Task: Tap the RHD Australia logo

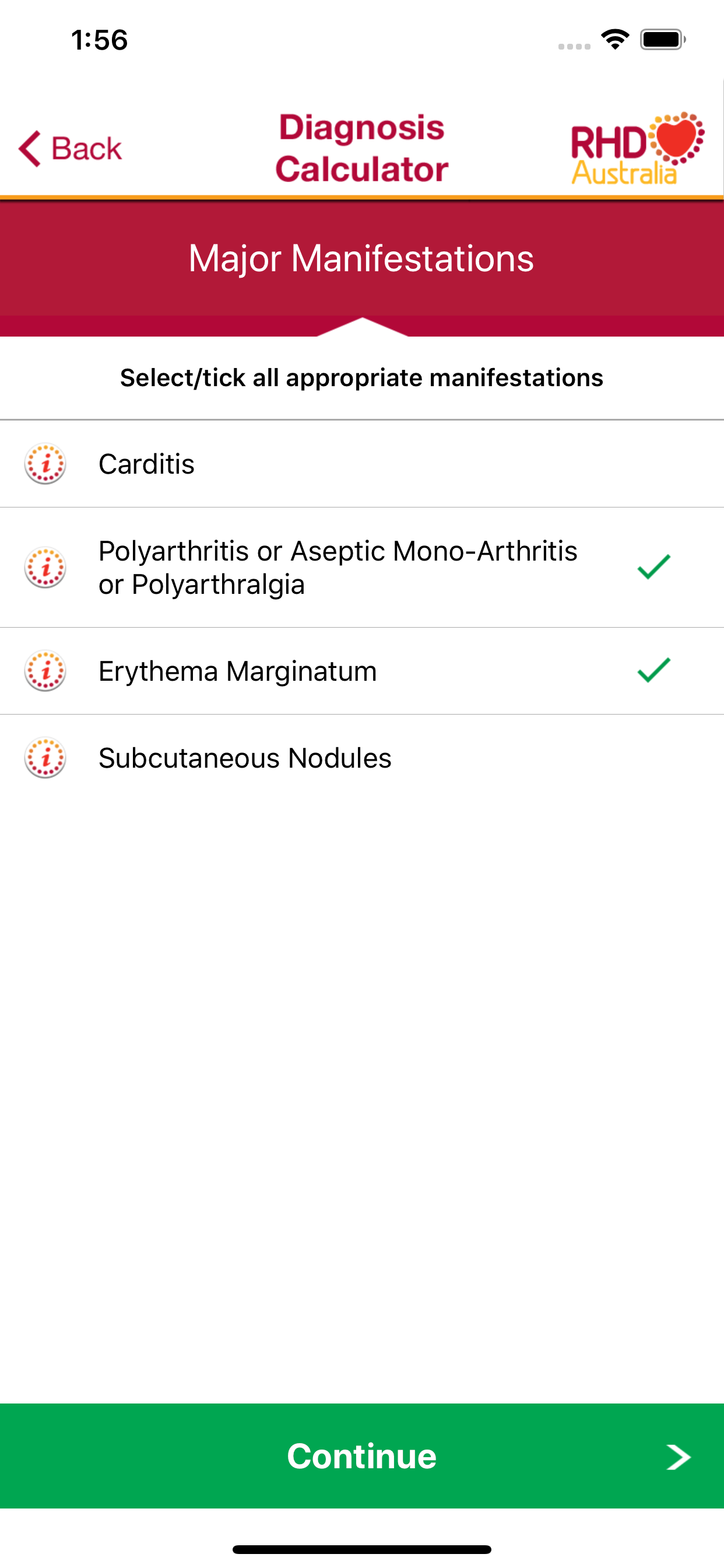Action: (x=637, y=149)
